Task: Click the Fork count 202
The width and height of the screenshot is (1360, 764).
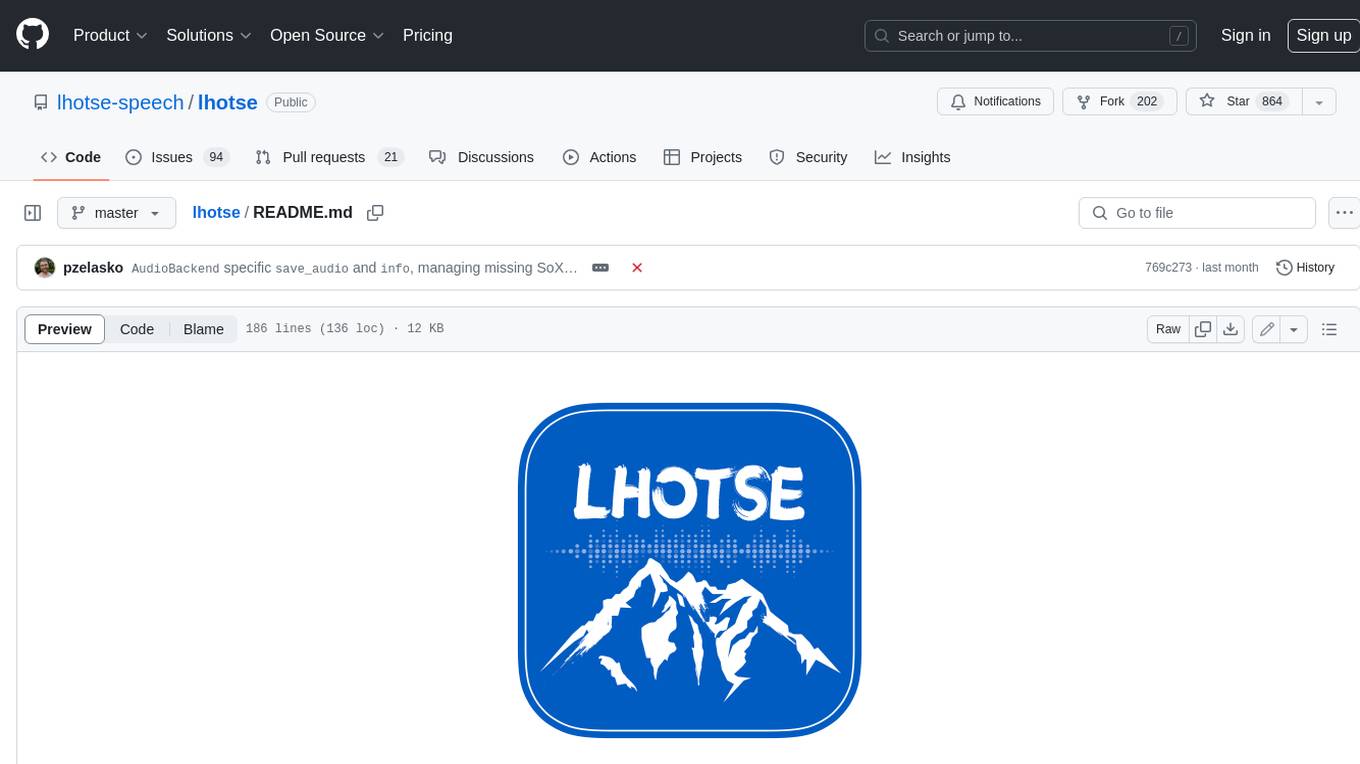Action: click(x=1147, y=102)
